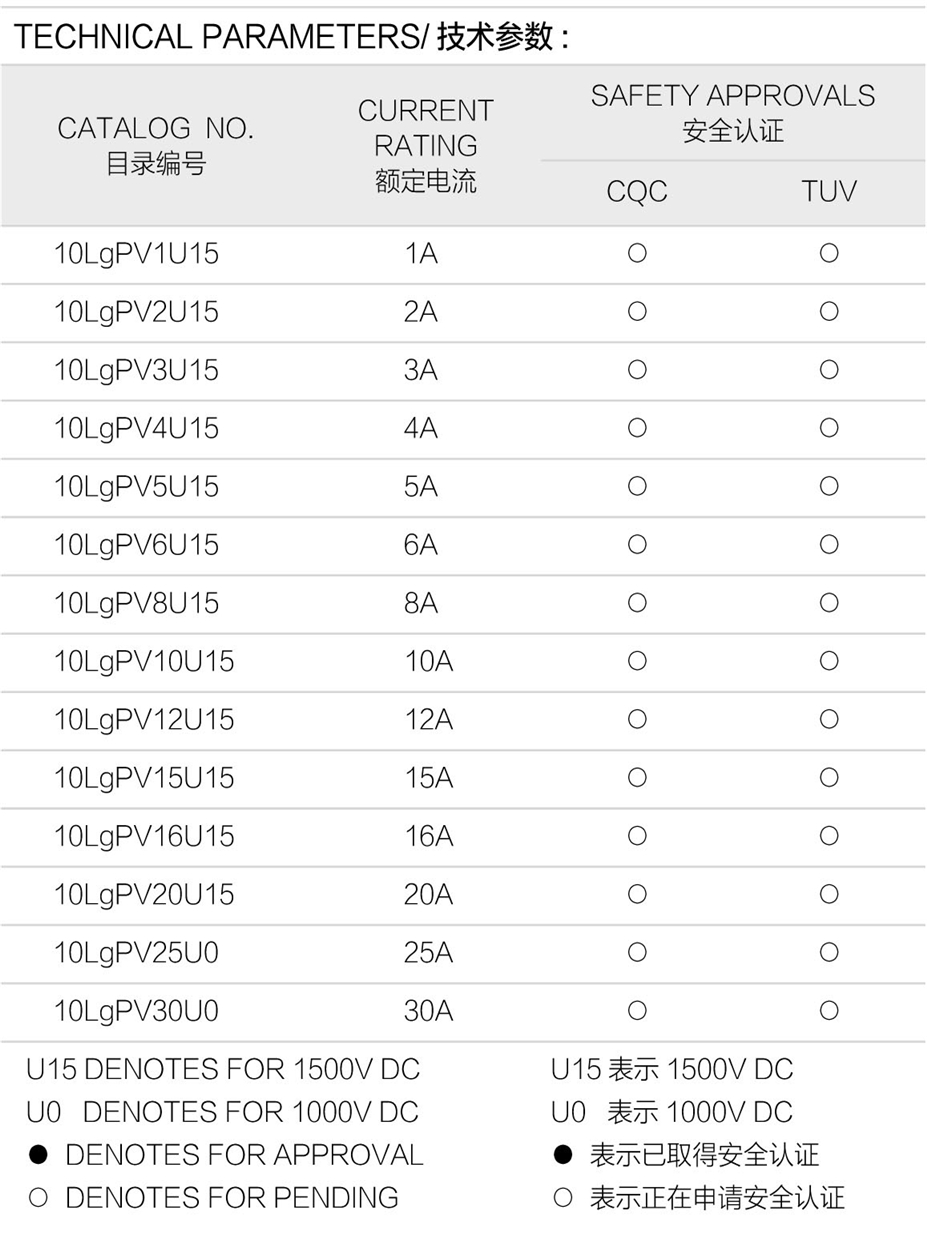The image size is (927, 1235).
Task: Select the 16A current rating cell
Action: pyautogui.click(x=428, y=836)
